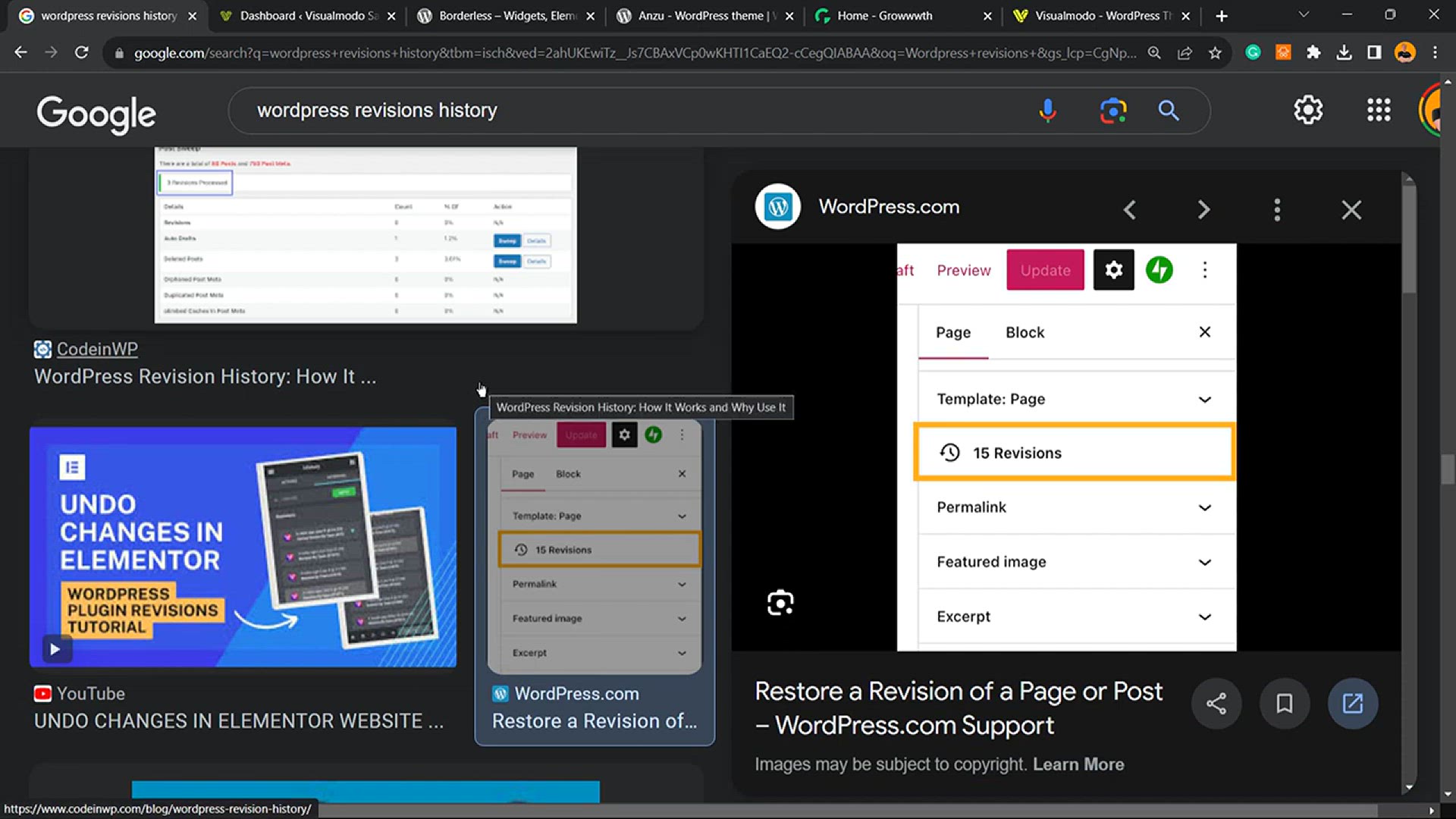Viewport: 1456px width, 819px height.
Task: Open Chrome three-dot menu
Action: (1435, 52)
